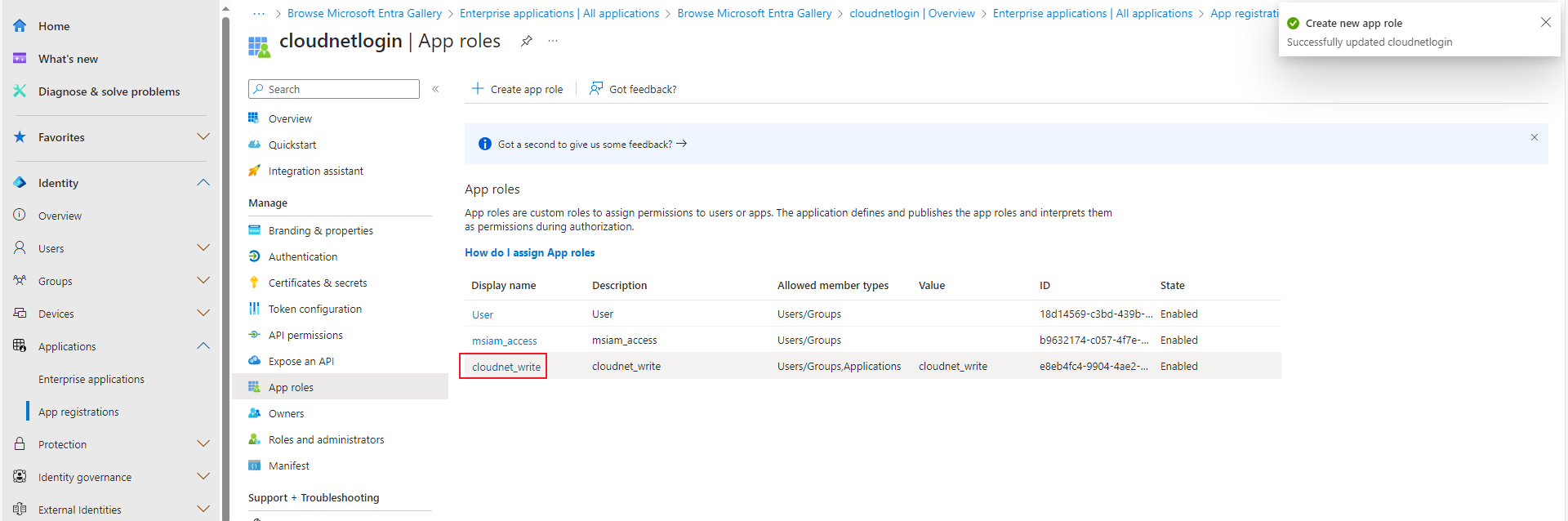
Task: Click the cloudnetlogin | Overview breadcrumb
Action: pyautogui.click(x=912, y=13)
